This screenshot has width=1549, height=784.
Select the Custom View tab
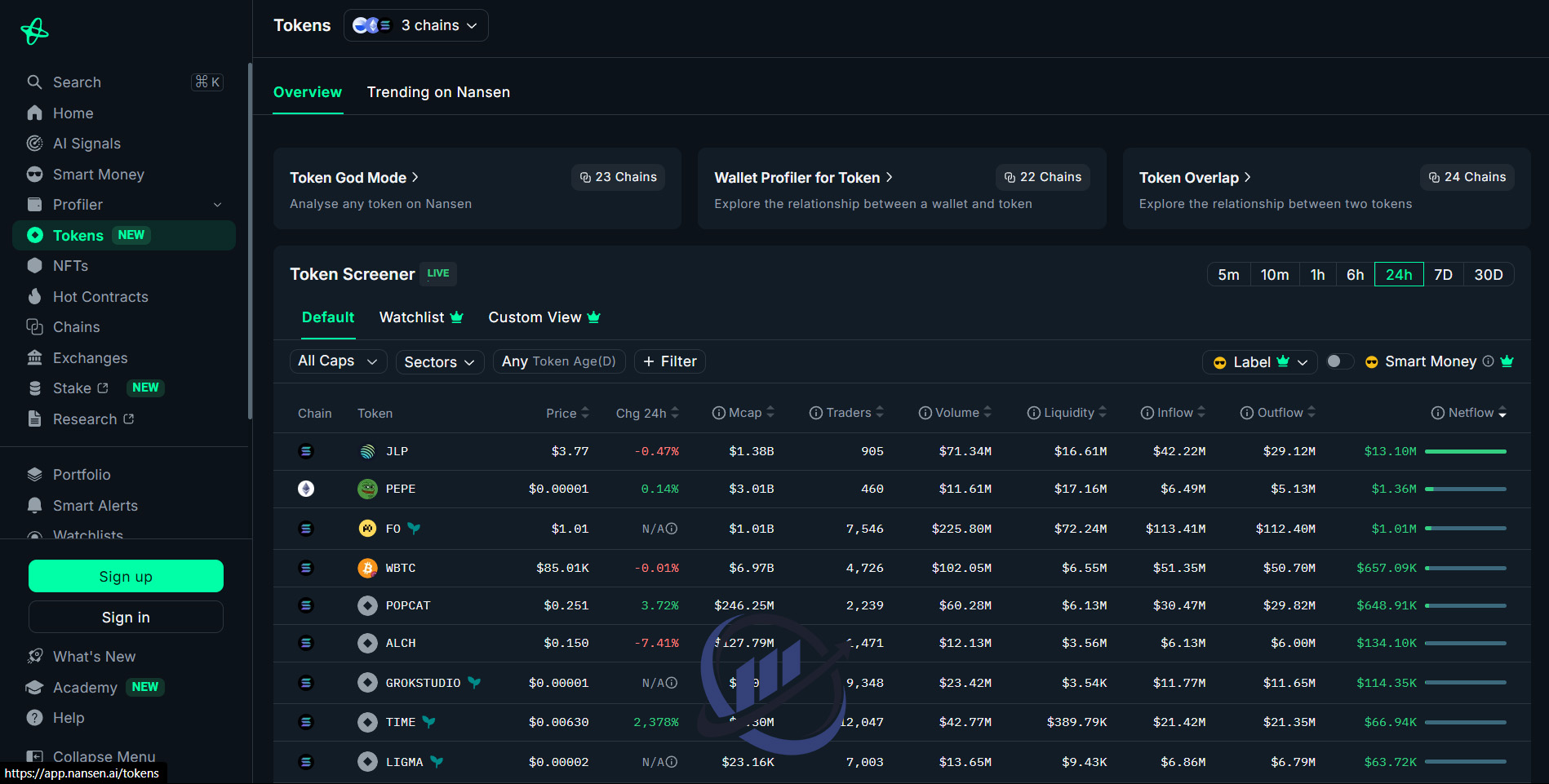[544, 317]
